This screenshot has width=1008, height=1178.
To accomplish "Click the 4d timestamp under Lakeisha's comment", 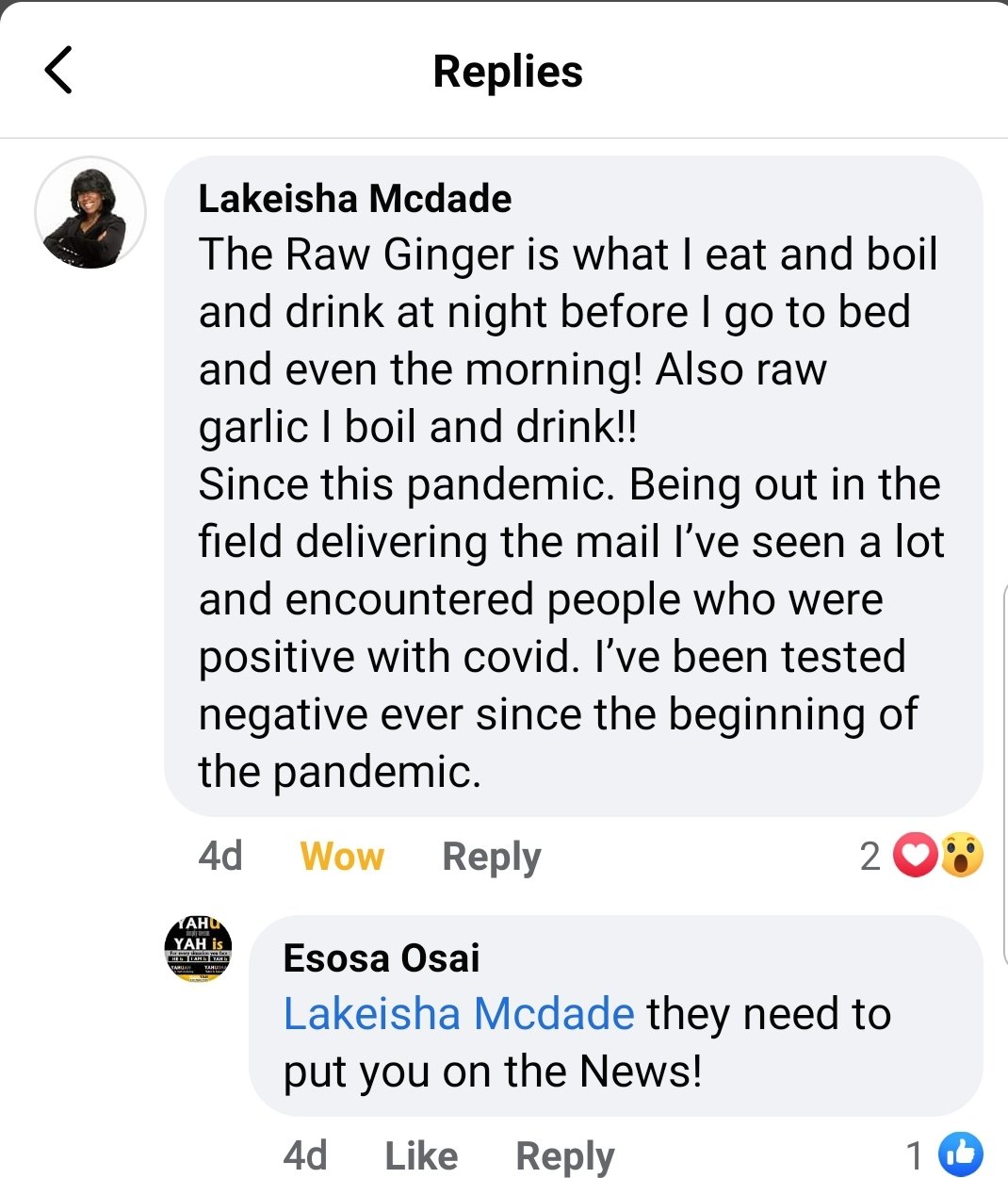I will 220,857.
